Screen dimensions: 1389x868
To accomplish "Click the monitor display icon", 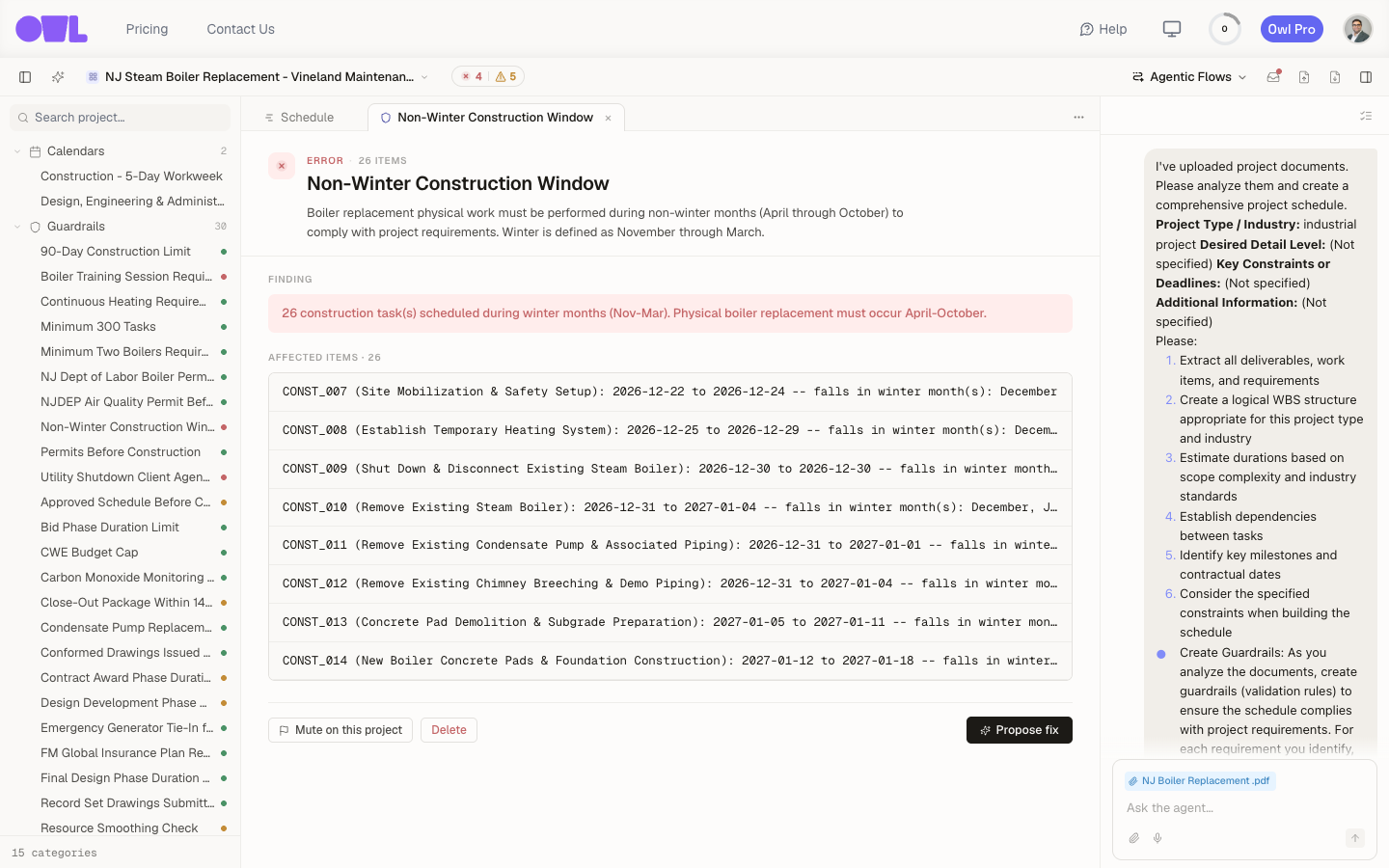I will point(1172,29).
